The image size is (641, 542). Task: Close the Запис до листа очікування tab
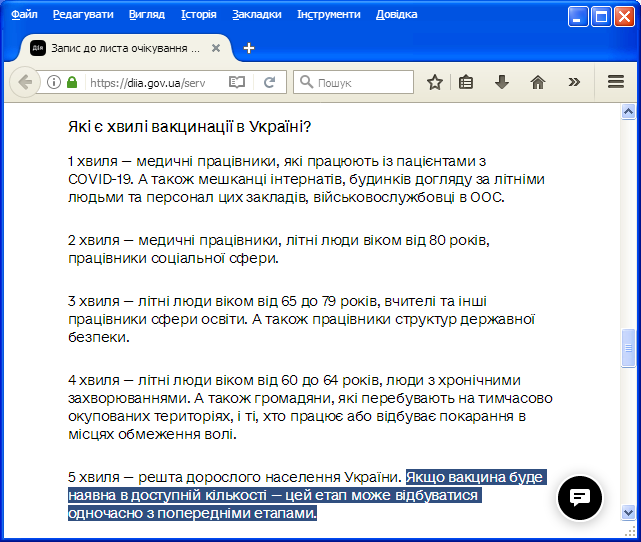pyautogui.click(x=216, y=48)
